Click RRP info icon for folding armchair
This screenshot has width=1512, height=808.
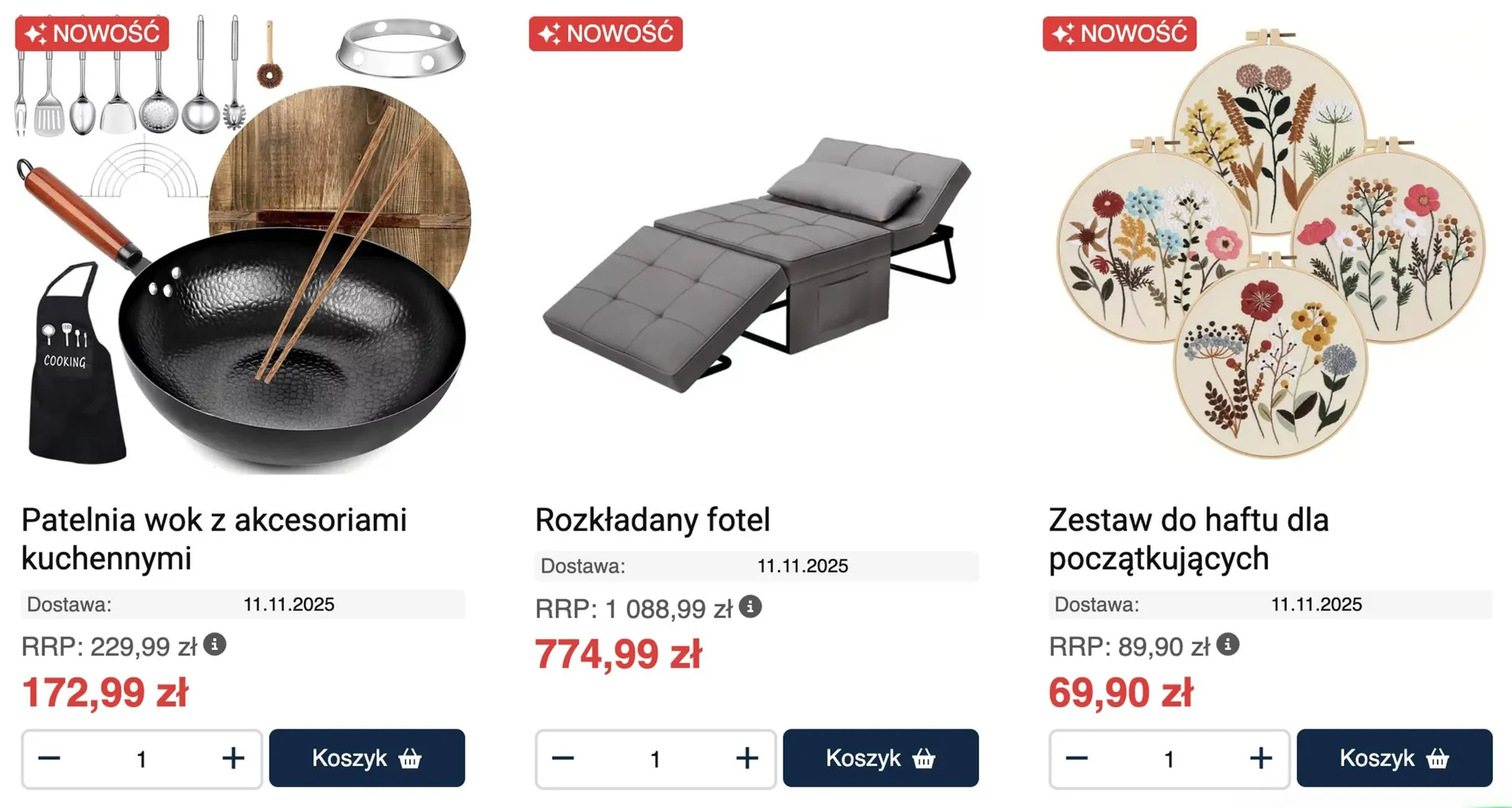(x=750, y=607)
